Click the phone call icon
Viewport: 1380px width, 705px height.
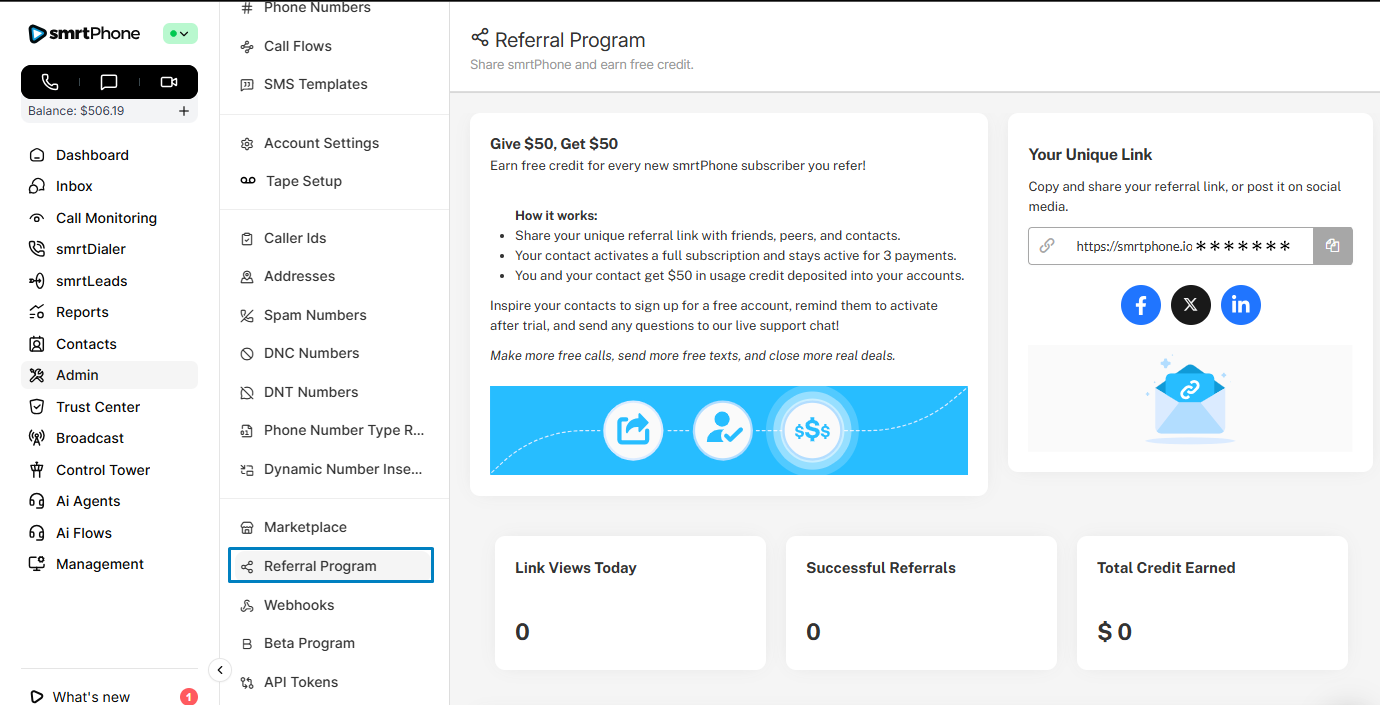pyautogui.click(x=50, y=82)
